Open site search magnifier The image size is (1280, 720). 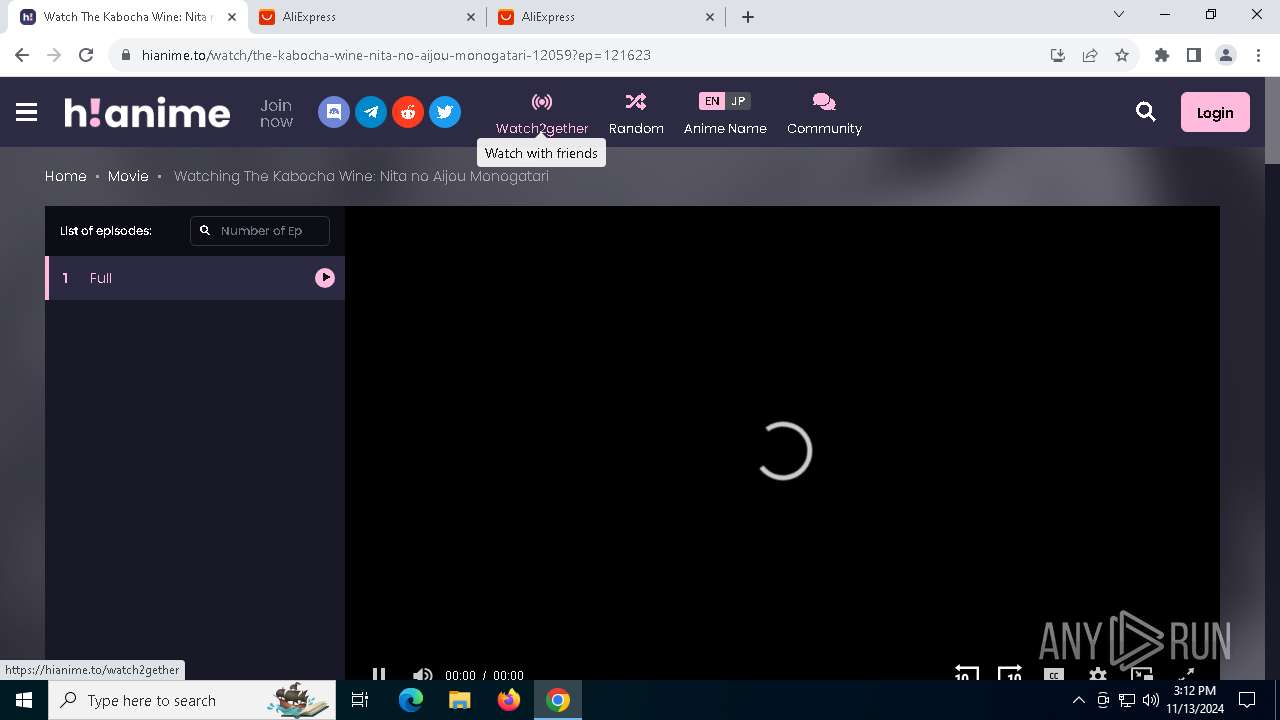coord(1146,112)
